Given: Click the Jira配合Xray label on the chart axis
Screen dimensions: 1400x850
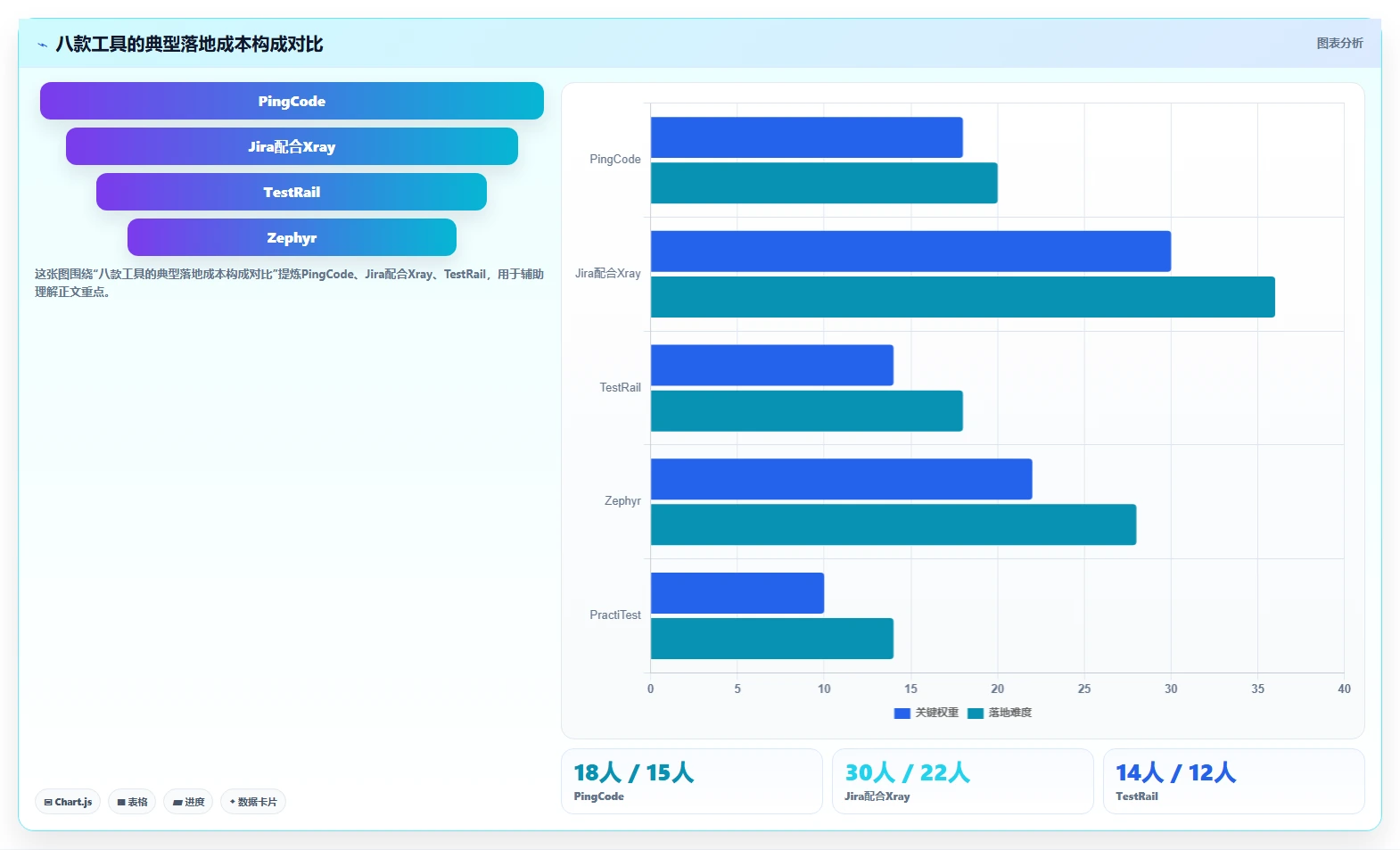Looking at the screenshot, I should [x=608, y=274].
